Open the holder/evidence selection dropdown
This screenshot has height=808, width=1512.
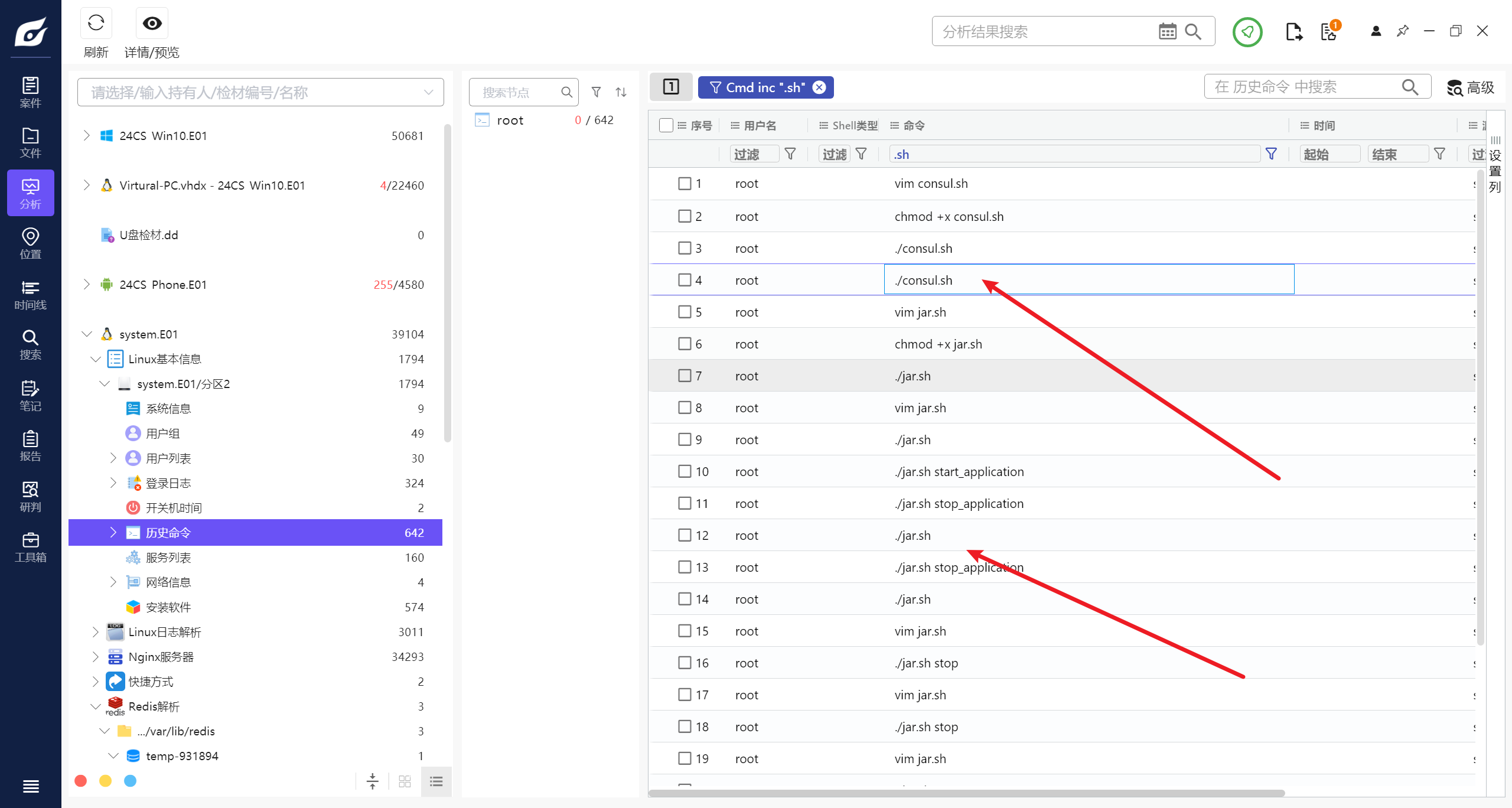pos(428,93)
